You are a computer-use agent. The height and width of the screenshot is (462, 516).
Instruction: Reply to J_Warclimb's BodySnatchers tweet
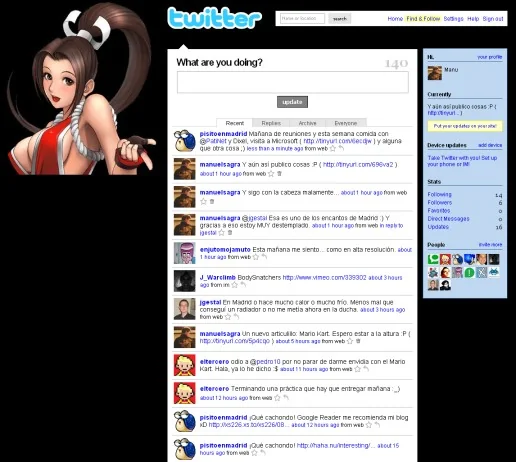tap(243, 285)
